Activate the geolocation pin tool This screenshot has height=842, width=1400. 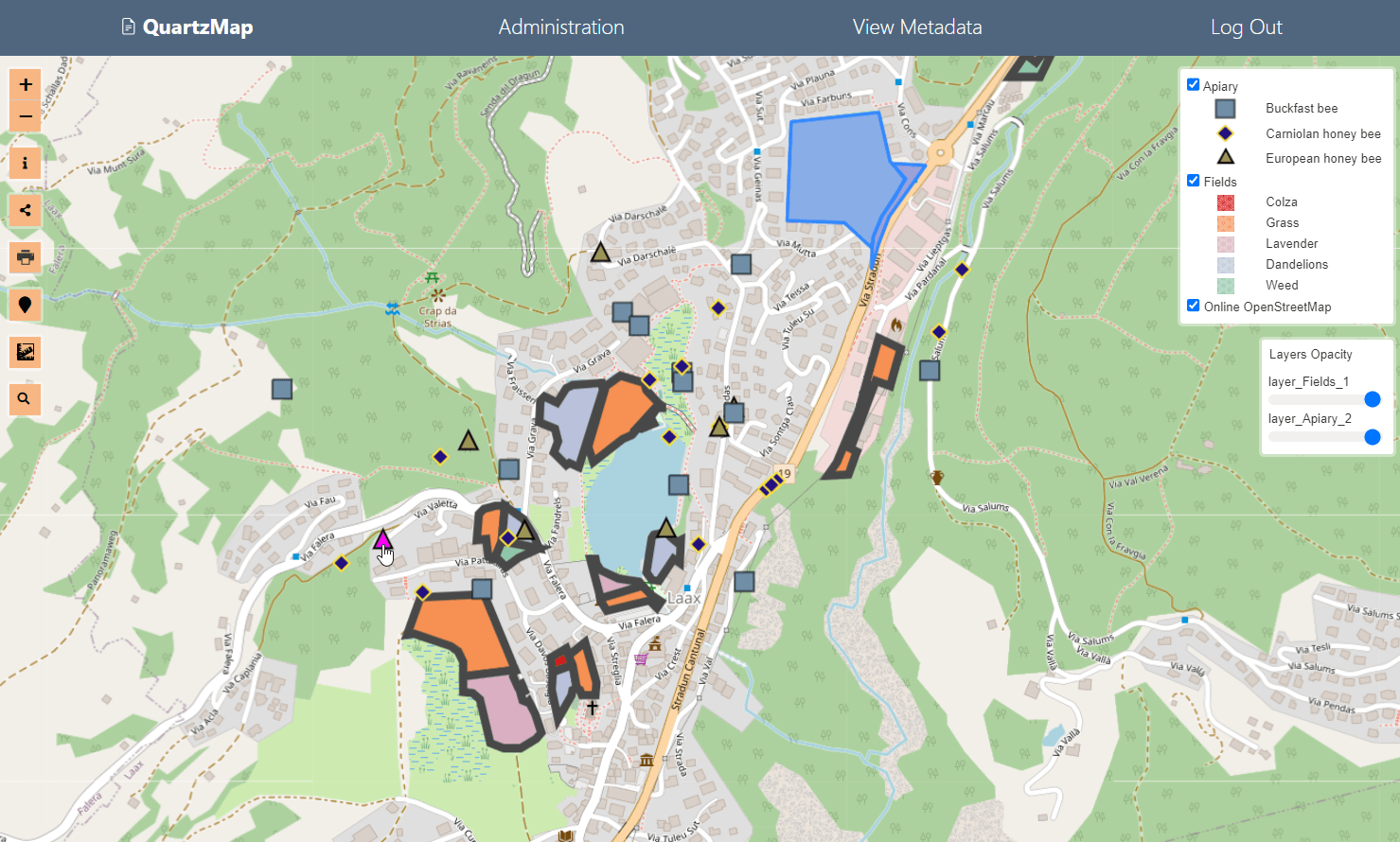[26, 305]
